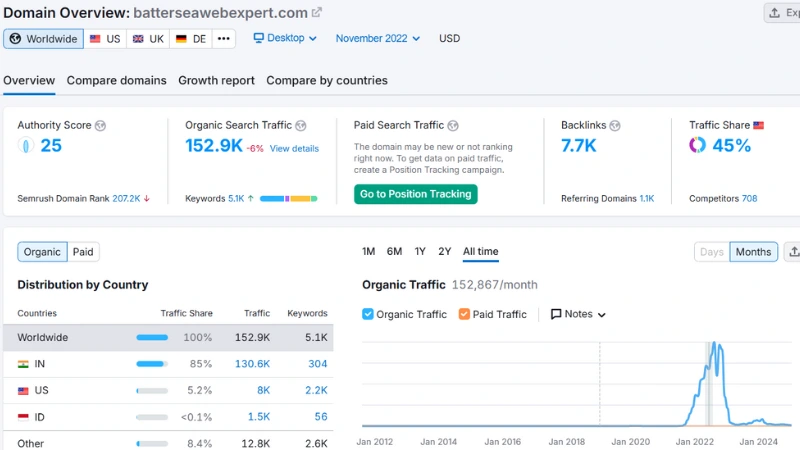Click View details link

coord(294,148)
